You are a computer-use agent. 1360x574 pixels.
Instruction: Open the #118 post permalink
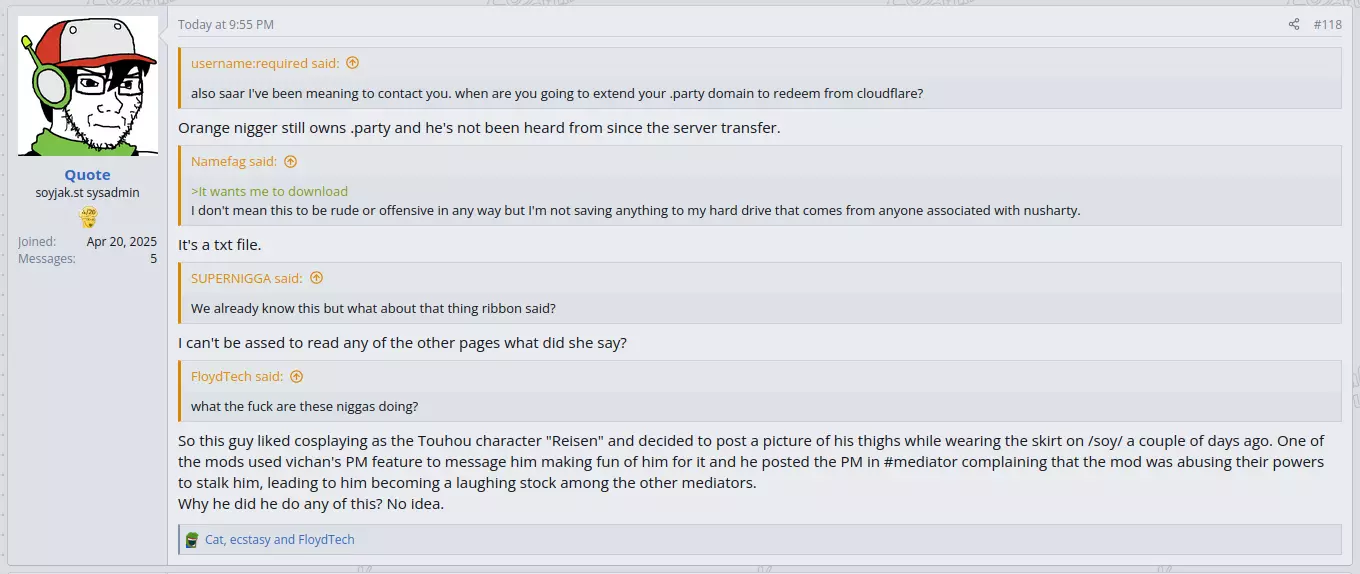coord(1328,25)
